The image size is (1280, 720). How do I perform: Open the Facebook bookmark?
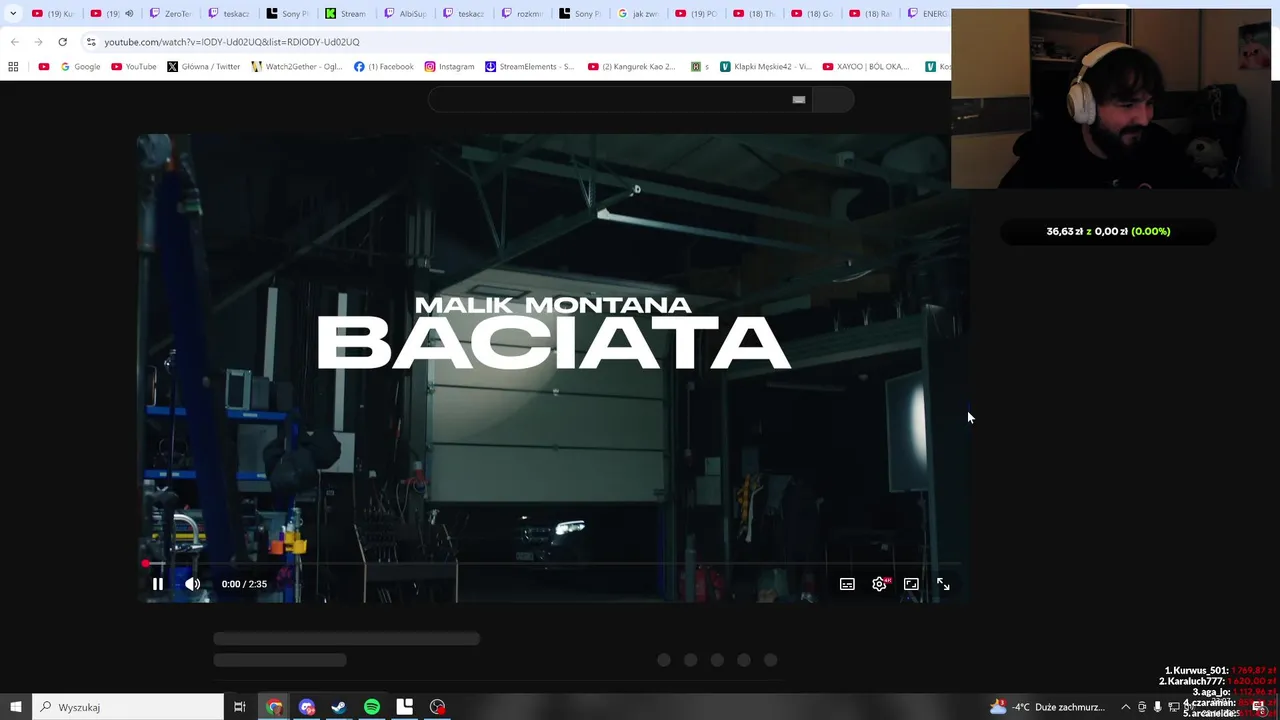point(384,67)
